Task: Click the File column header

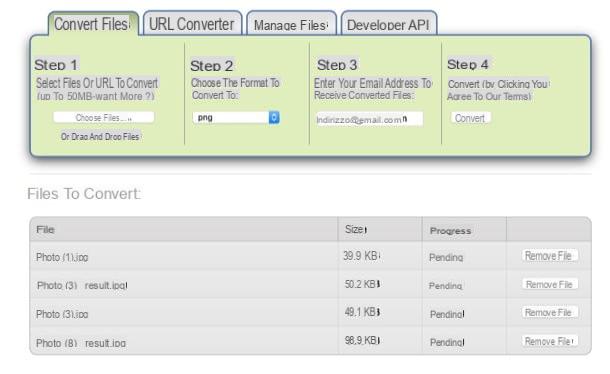Action: point(184,230)
